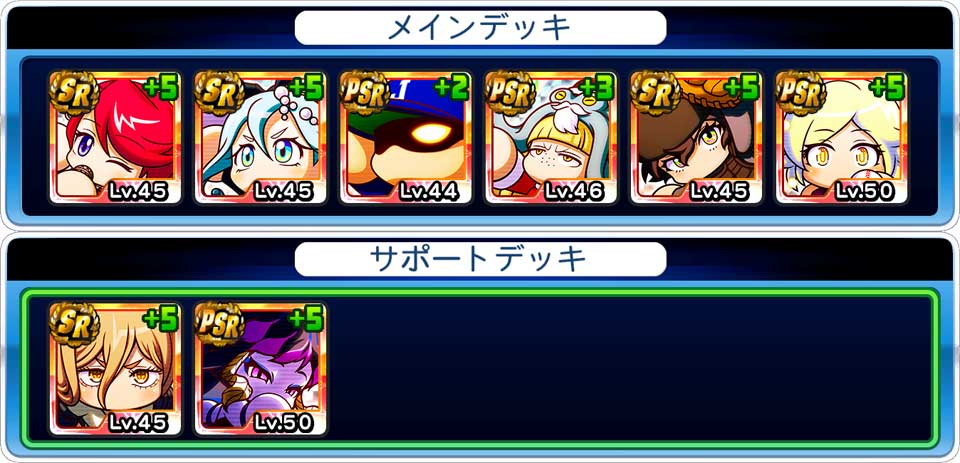Select the メインデッキ header label
The height and width of the screenshot is (463, 960).
tap(480, 28)
